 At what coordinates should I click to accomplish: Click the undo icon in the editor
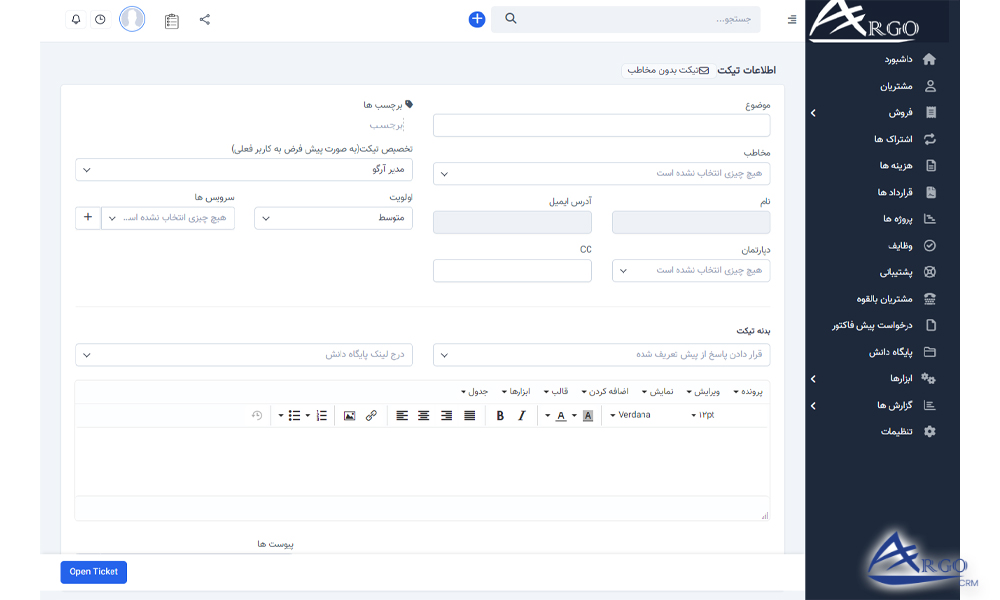point(257,415)
